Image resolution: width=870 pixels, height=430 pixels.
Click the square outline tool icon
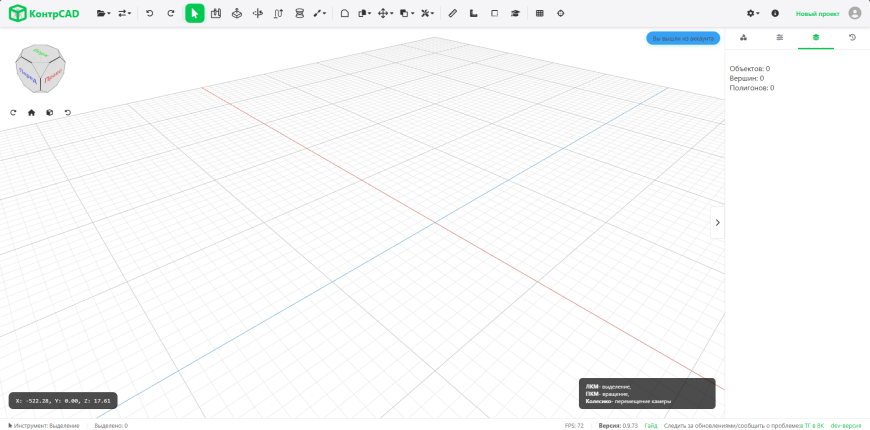[494, 13]
